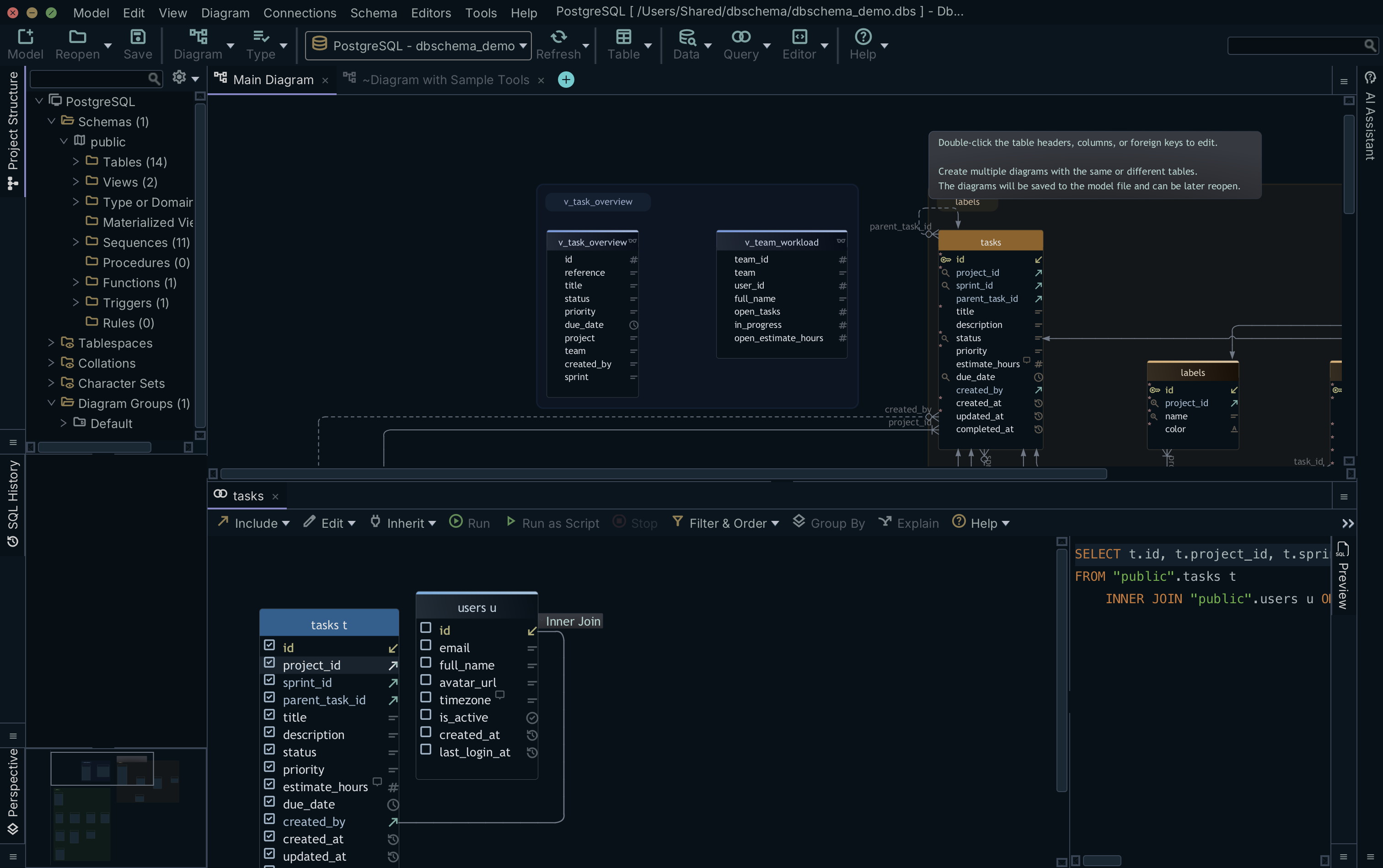
Task: Open the SQL Preview side tab
Action: click(x=1343, y=576)
